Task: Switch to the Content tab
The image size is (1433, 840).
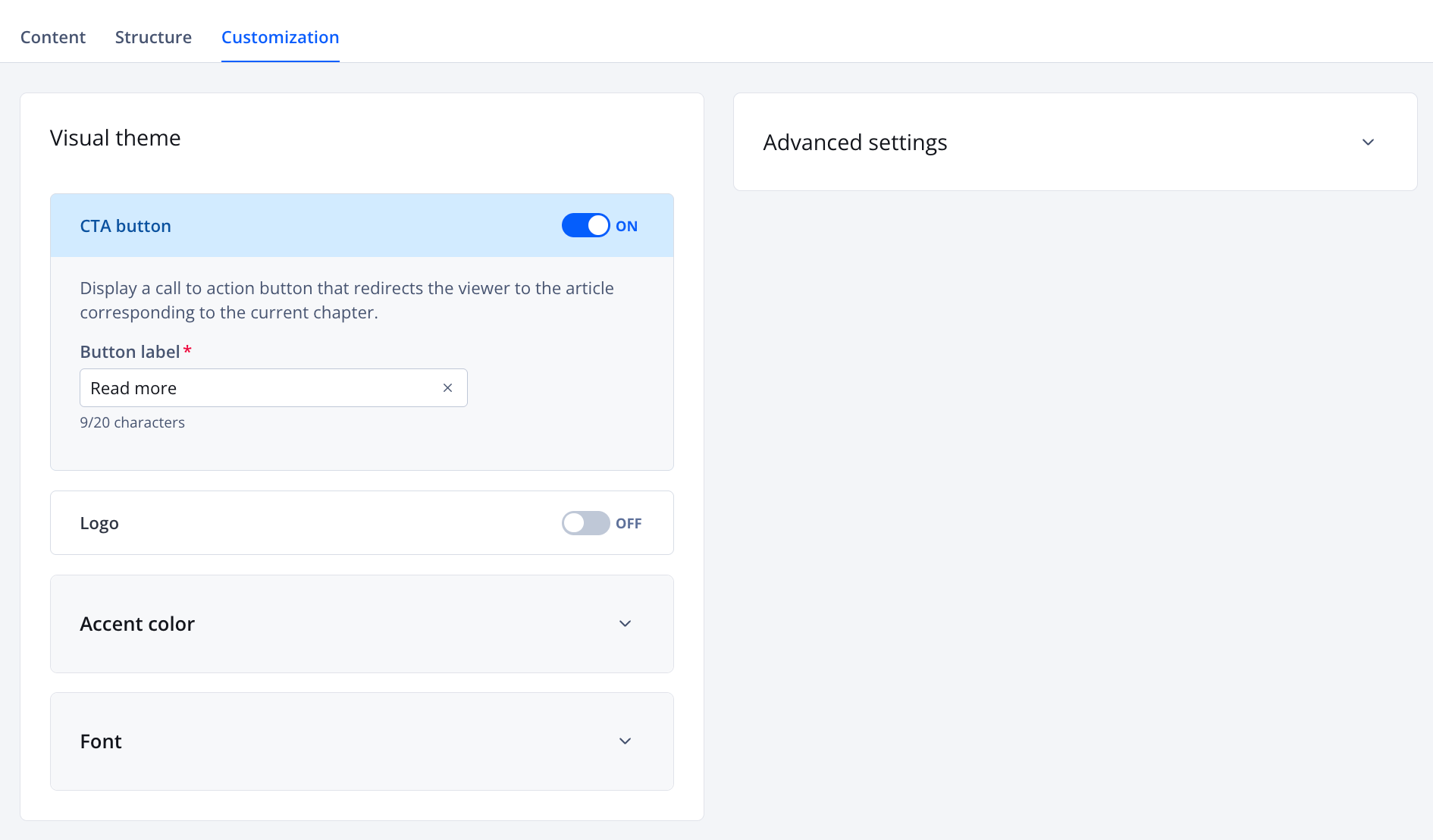Action: click(x=53, y=37)
